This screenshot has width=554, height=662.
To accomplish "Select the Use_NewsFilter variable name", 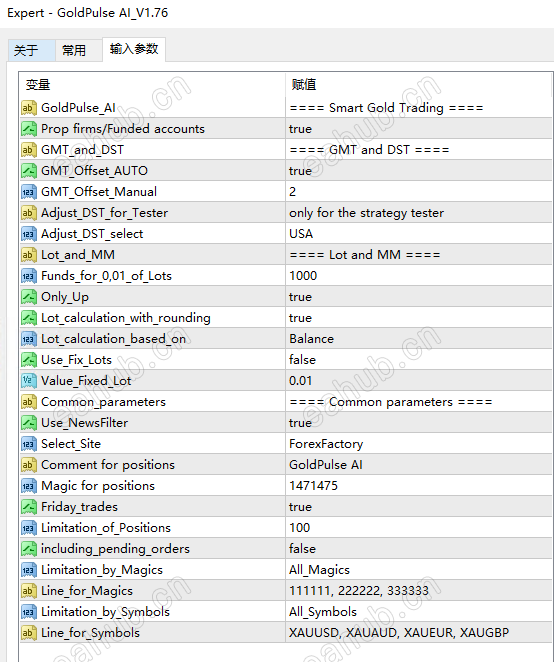I will [84, 423].
